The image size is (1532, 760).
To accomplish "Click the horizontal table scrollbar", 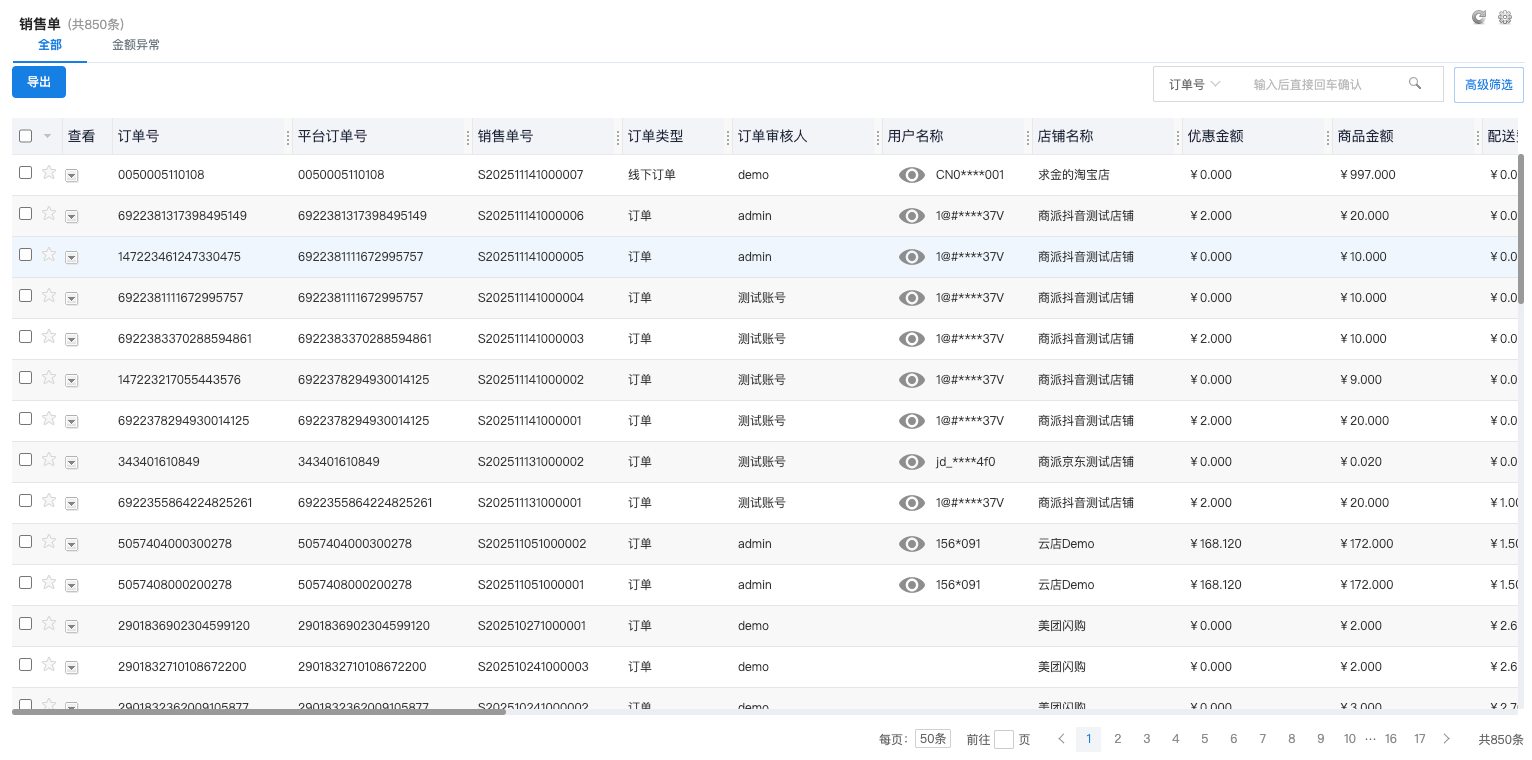I will point(259,712).
